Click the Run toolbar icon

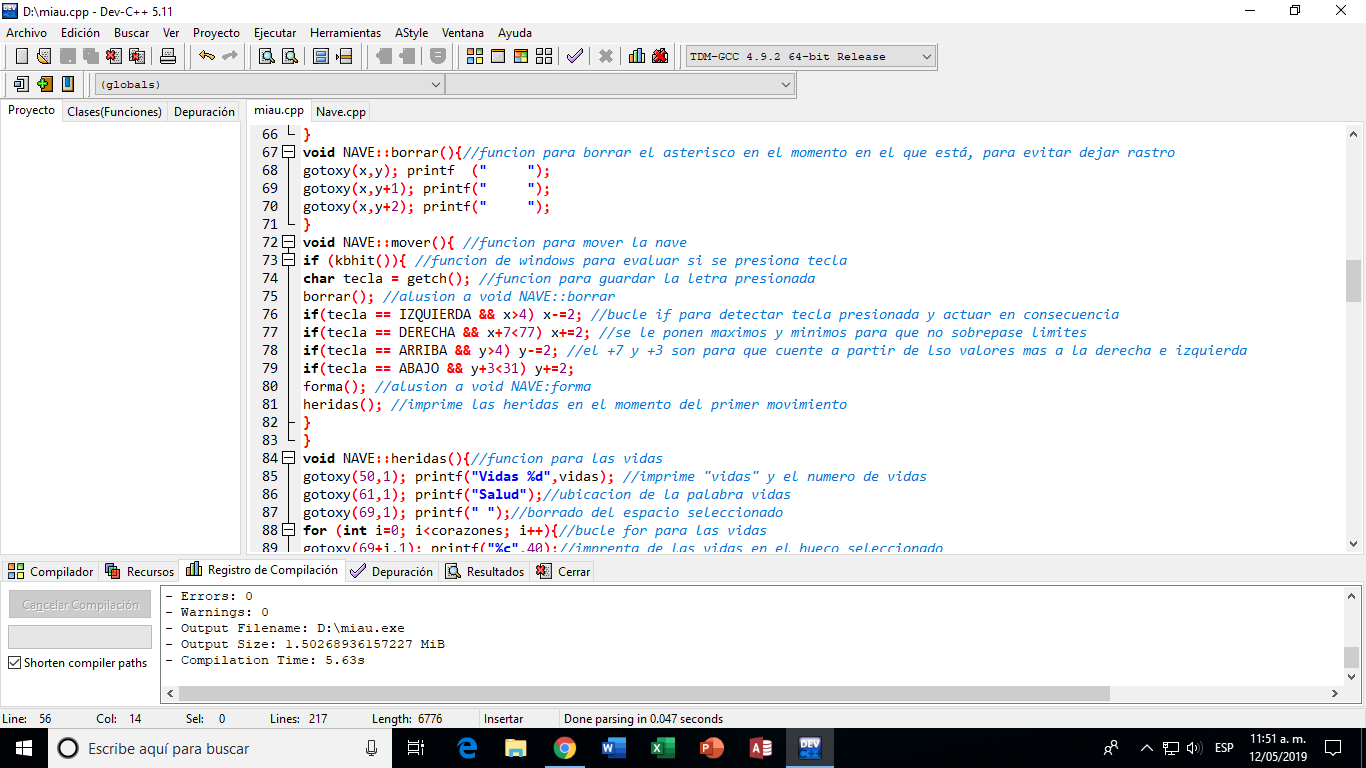[x=497, y=56]
